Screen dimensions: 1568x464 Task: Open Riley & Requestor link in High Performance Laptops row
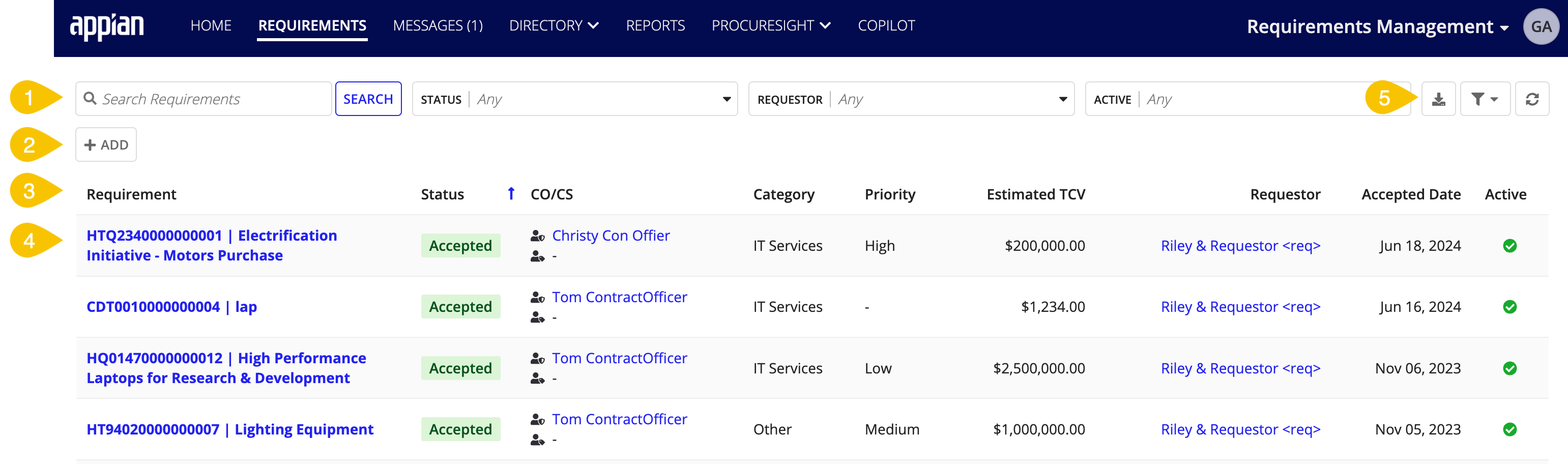1240,368
